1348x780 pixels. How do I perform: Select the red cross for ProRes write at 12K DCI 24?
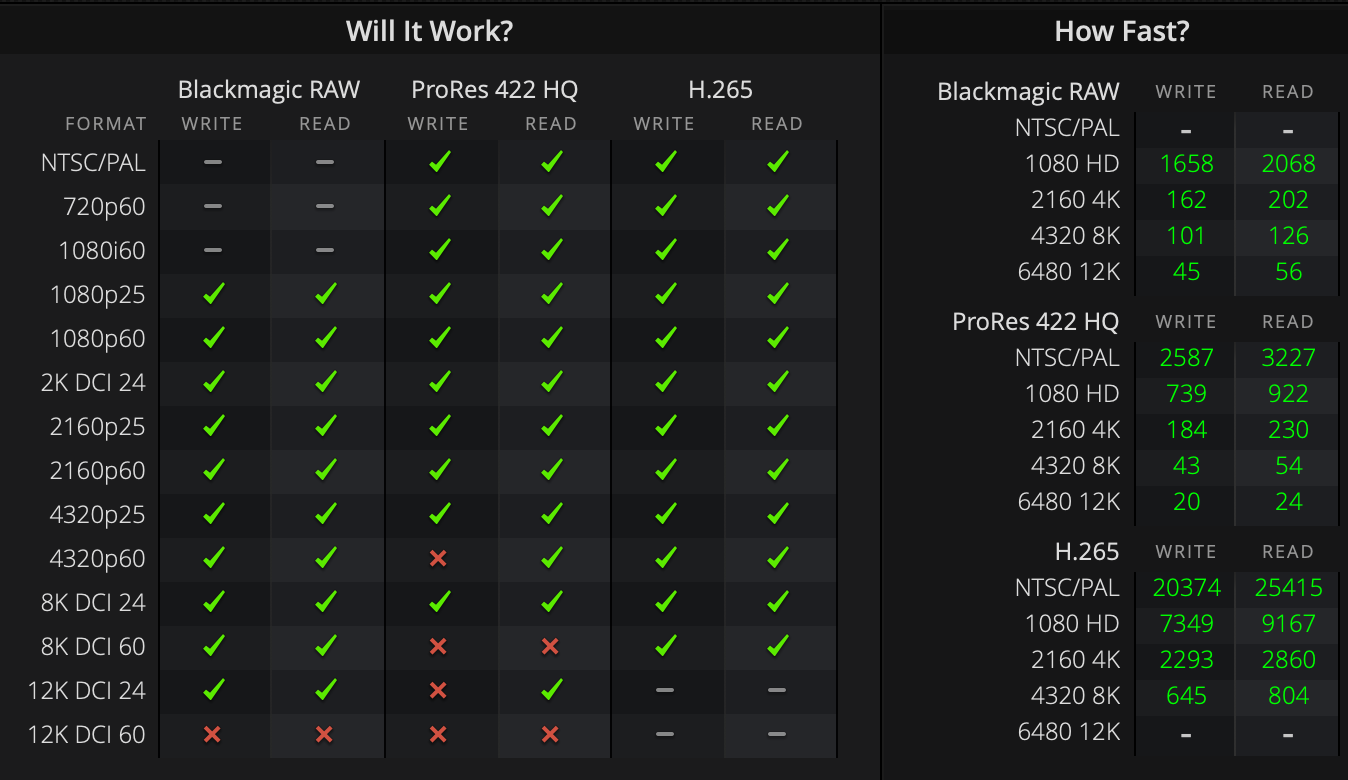(438, 691)
